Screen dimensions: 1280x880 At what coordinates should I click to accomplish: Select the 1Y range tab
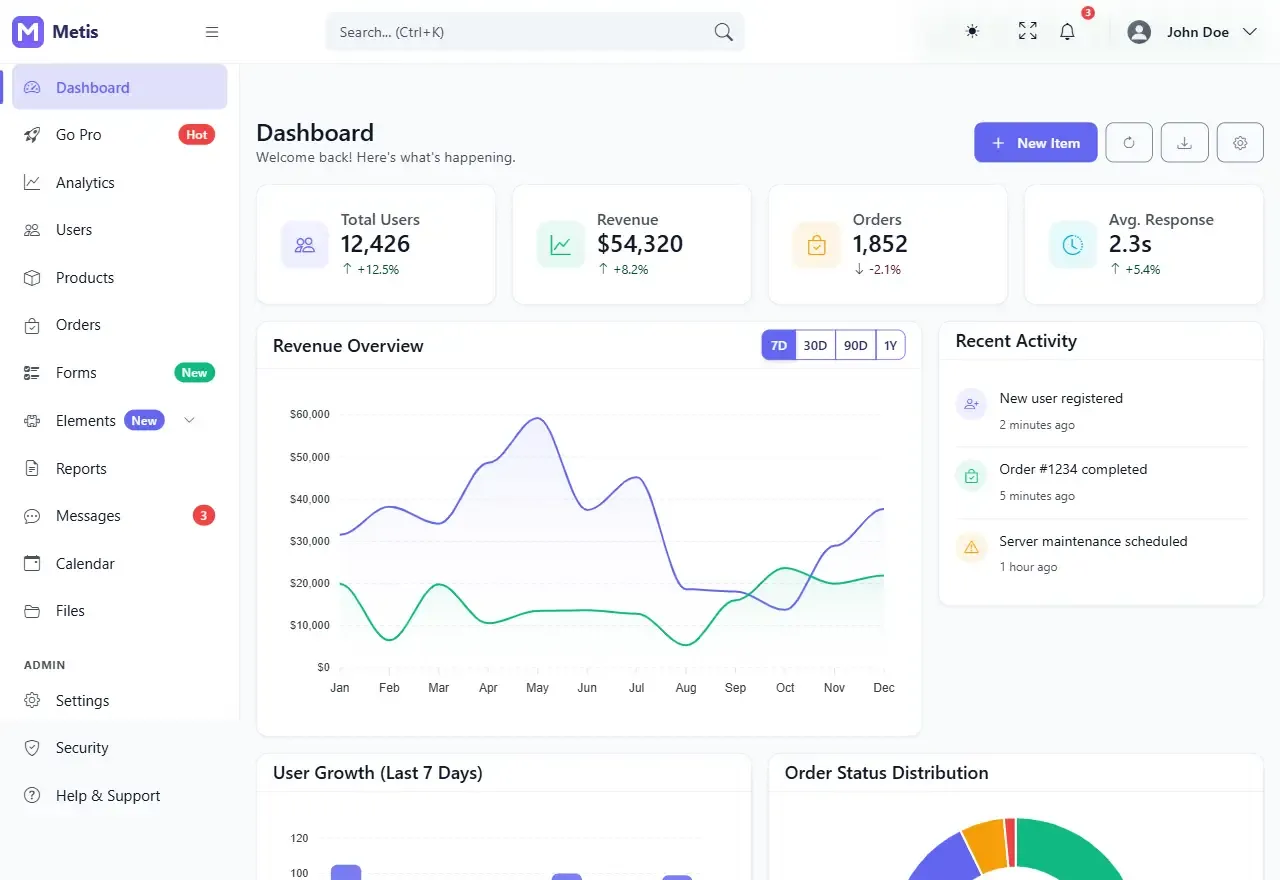pos(891,345)
